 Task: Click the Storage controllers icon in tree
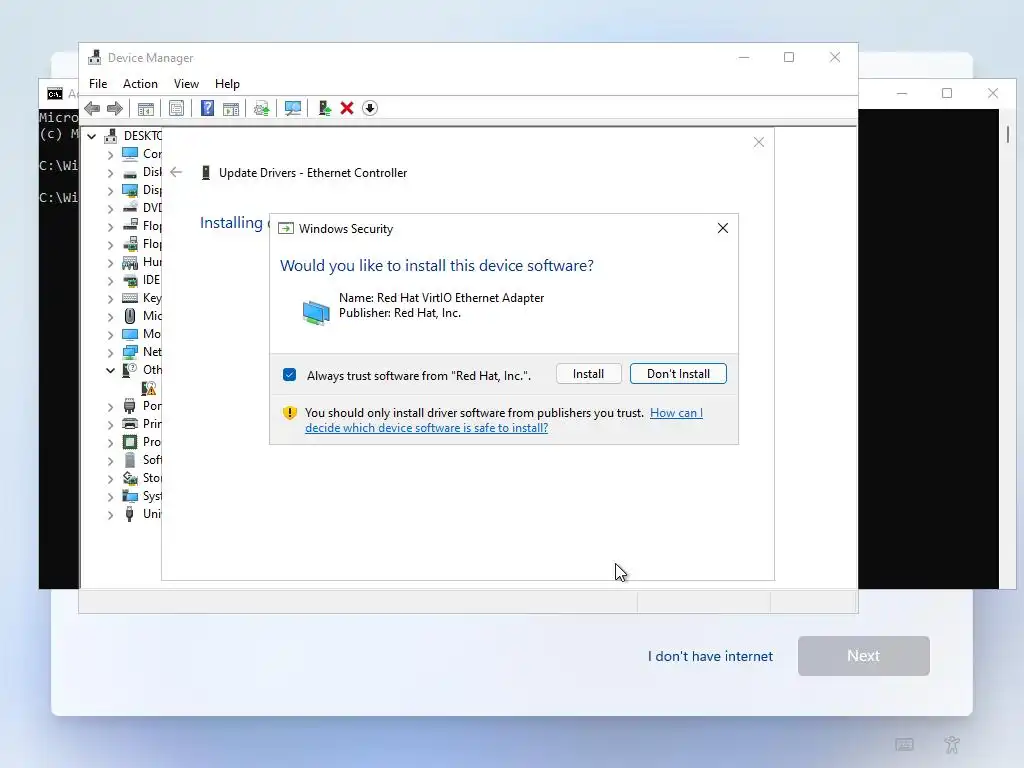click(x=130, y=478)
